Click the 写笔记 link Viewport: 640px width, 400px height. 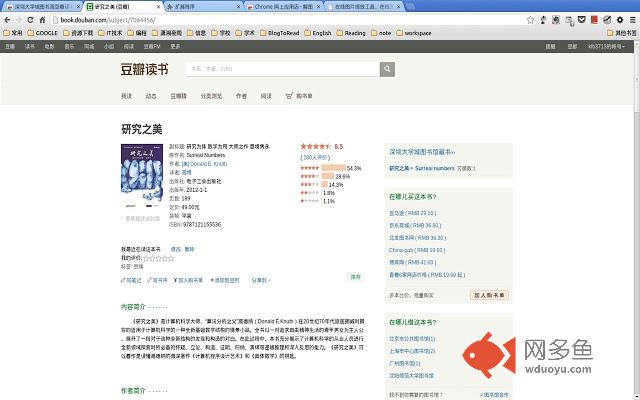(131, 280)
